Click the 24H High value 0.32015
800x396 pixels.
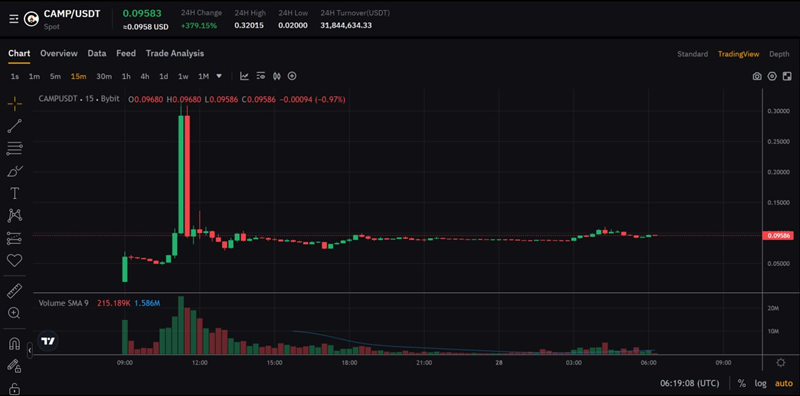coord(249,25)
